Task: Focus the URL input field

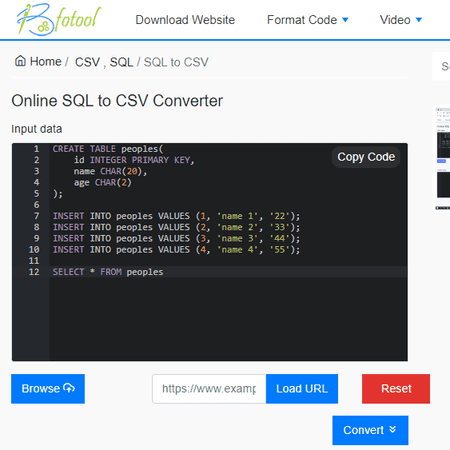Action: tap(209, 389)
